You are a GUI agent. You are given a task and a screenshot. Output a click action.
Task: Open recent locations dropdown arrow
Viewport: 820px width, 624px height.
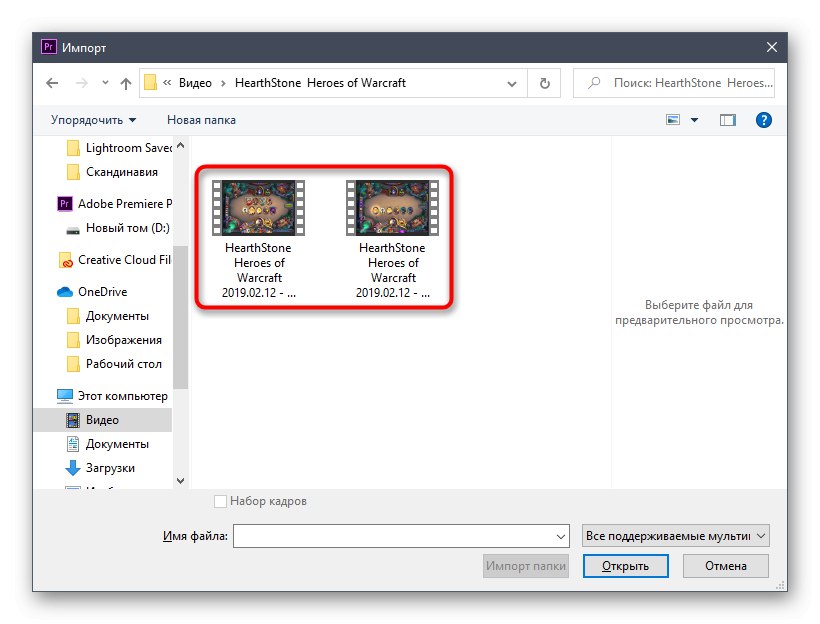(105, 83)
